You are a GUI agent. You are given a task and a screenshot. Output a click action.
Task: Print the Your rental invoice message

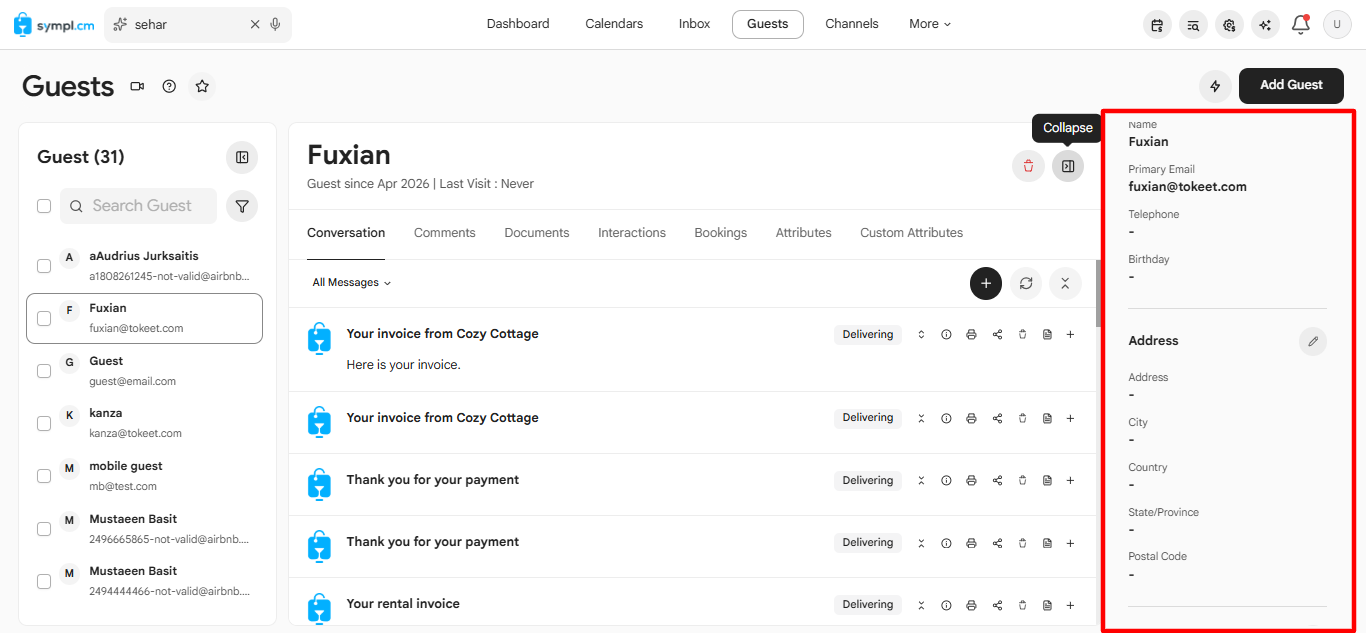(971, 605)
